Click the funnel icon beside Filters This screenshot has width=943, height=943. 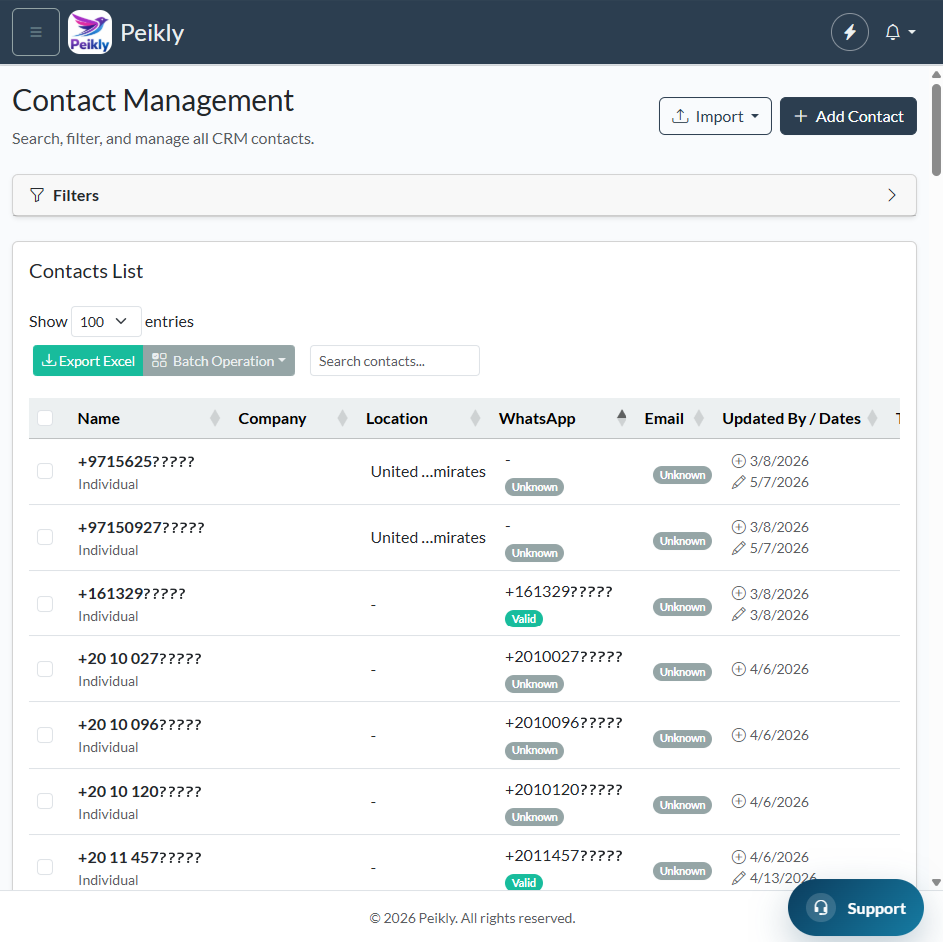[37, 195]
